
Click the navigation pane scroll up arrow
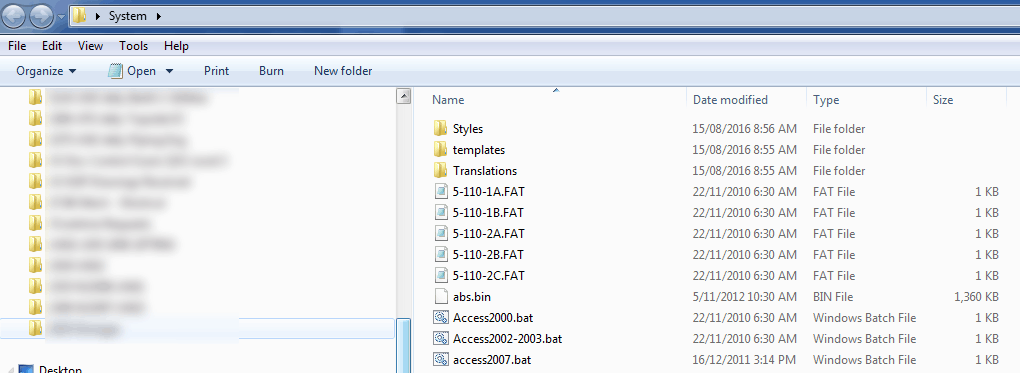[403, 97]
